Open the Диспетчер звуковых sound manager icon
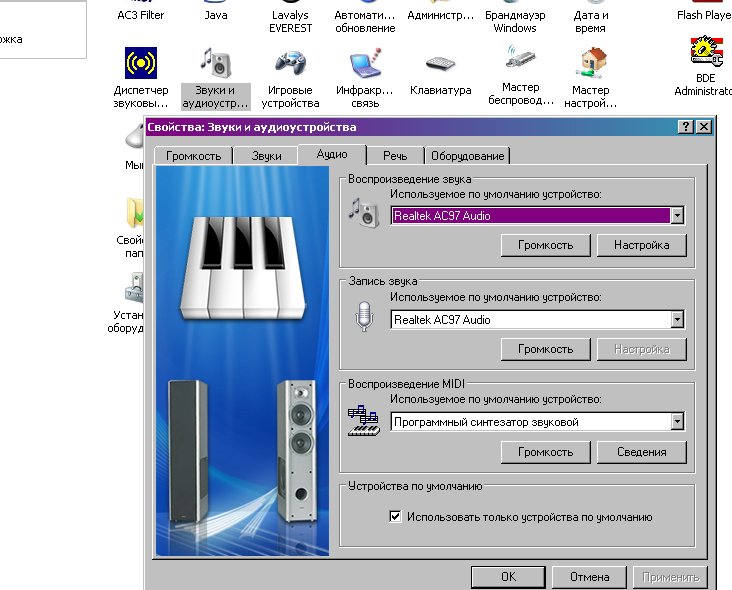Screen dimensions: 732x590 coord(141,63)
